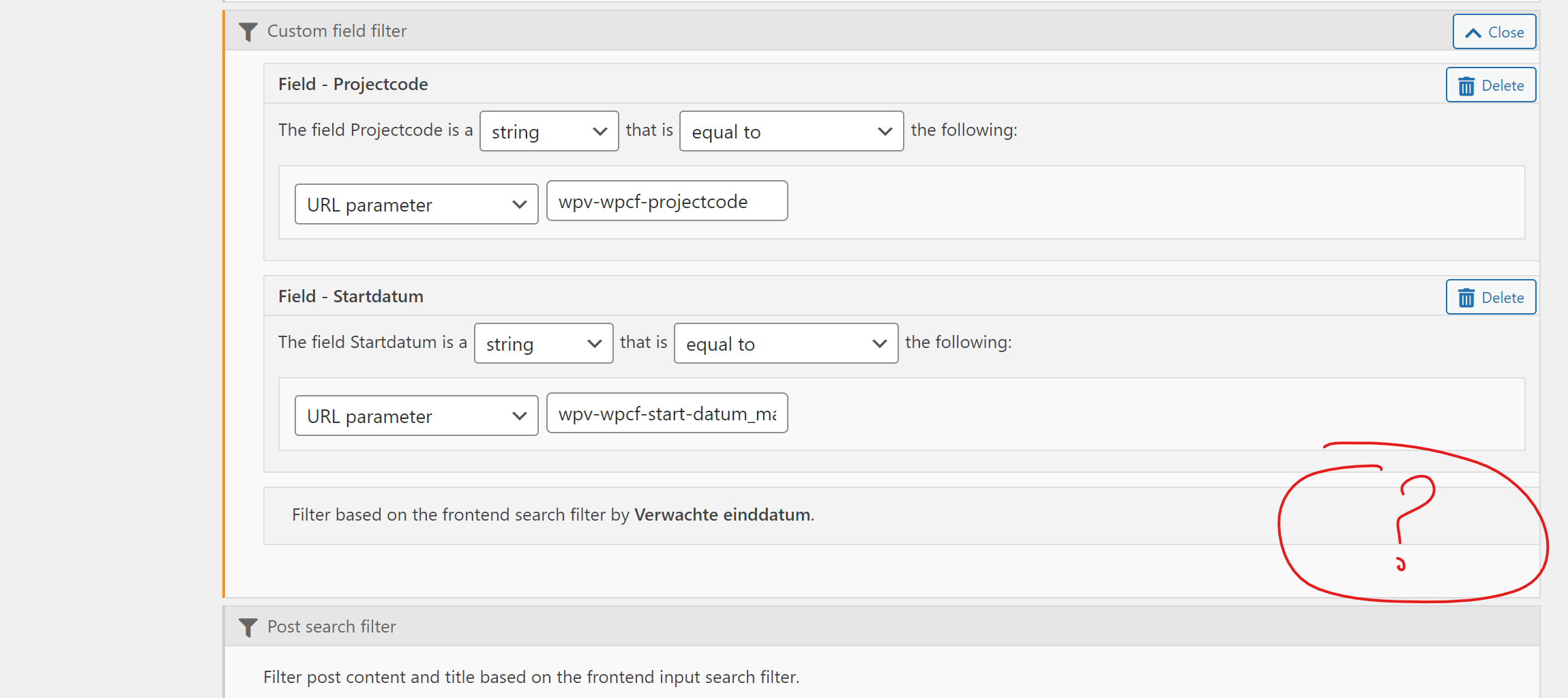Open Startdatum comparison dropdown showing equal to

point(786,343)
